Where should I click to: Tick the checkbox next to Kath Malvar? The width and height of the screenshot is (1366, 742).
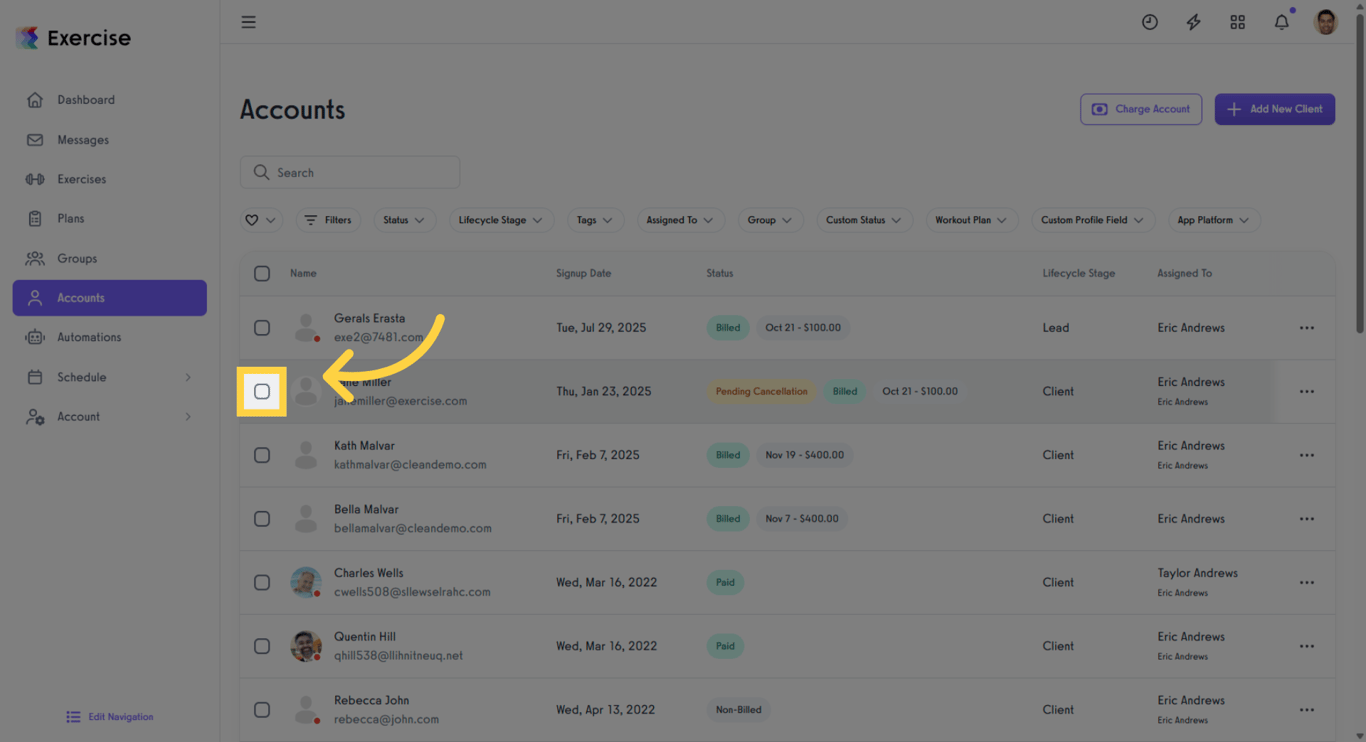coord(262,455)
